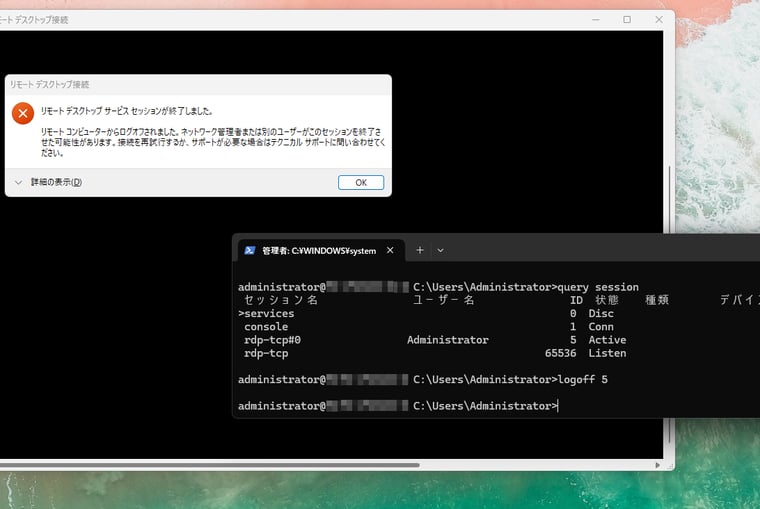Image resolution: width=760 pixels, height=509 pixels.
Task: Click the '65536' session ID value
Action: click(560, 353)
